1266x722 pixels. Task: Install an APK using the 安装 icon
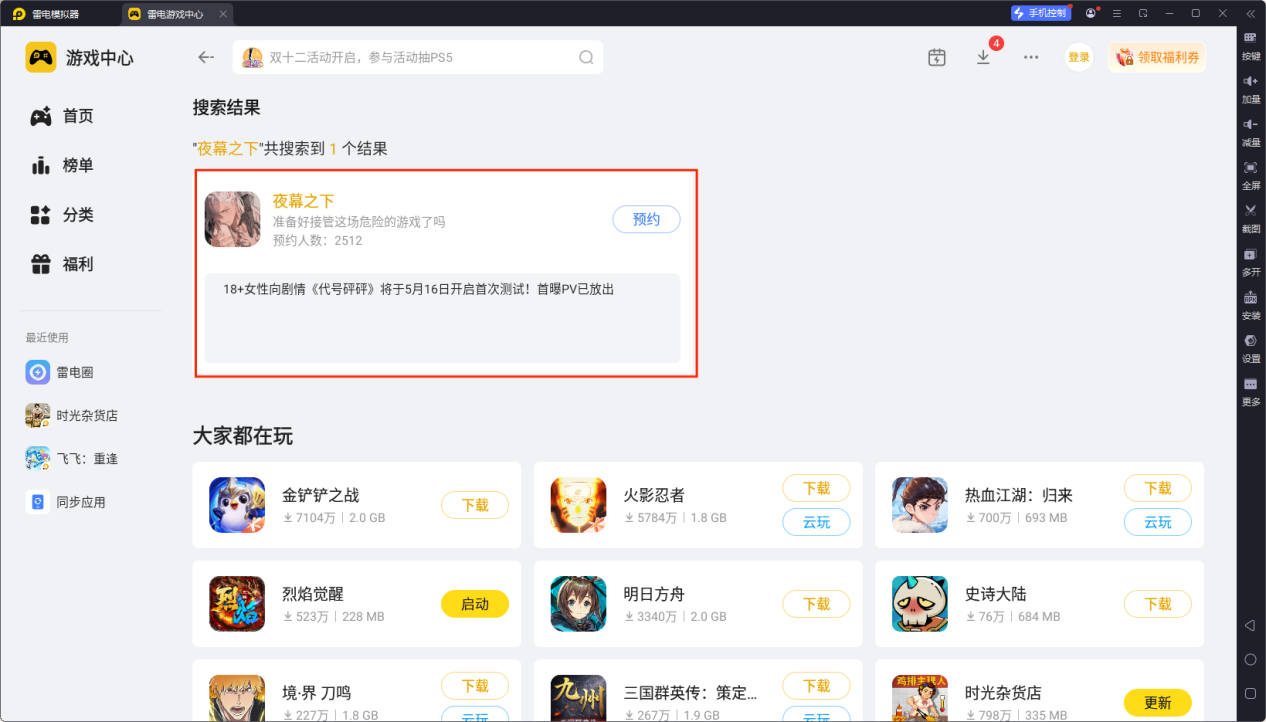pyautogui.click(x=1251, y=307)
